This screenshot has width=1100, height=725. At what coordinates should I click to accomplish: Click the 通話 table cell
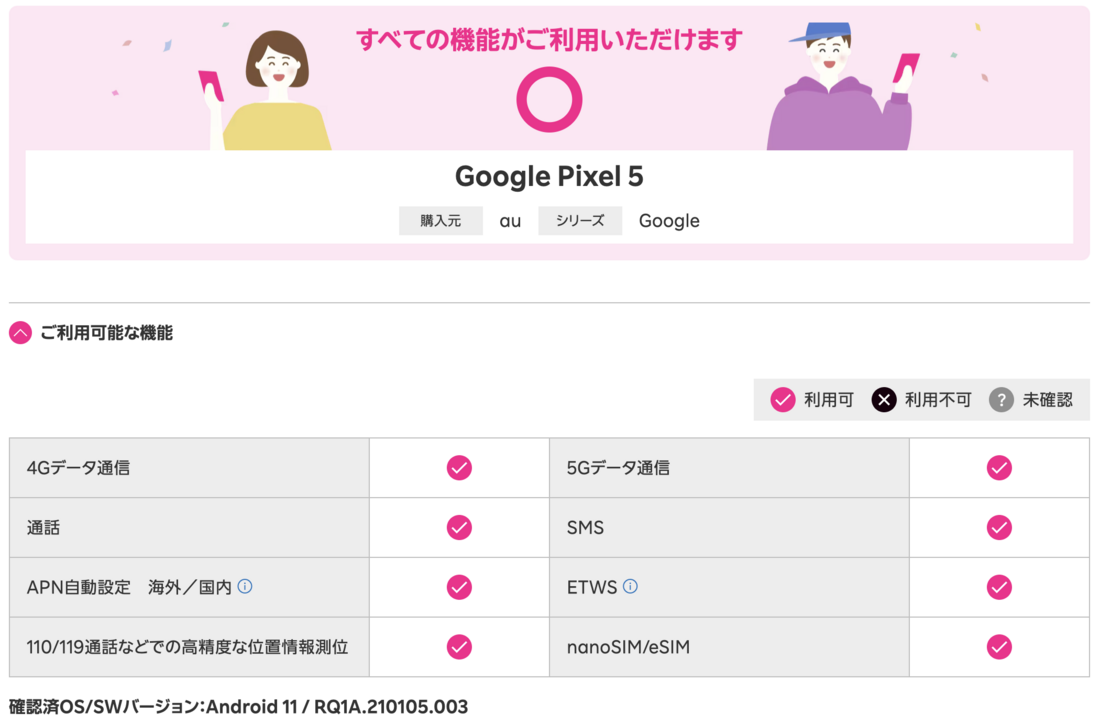tap(189, 528)
